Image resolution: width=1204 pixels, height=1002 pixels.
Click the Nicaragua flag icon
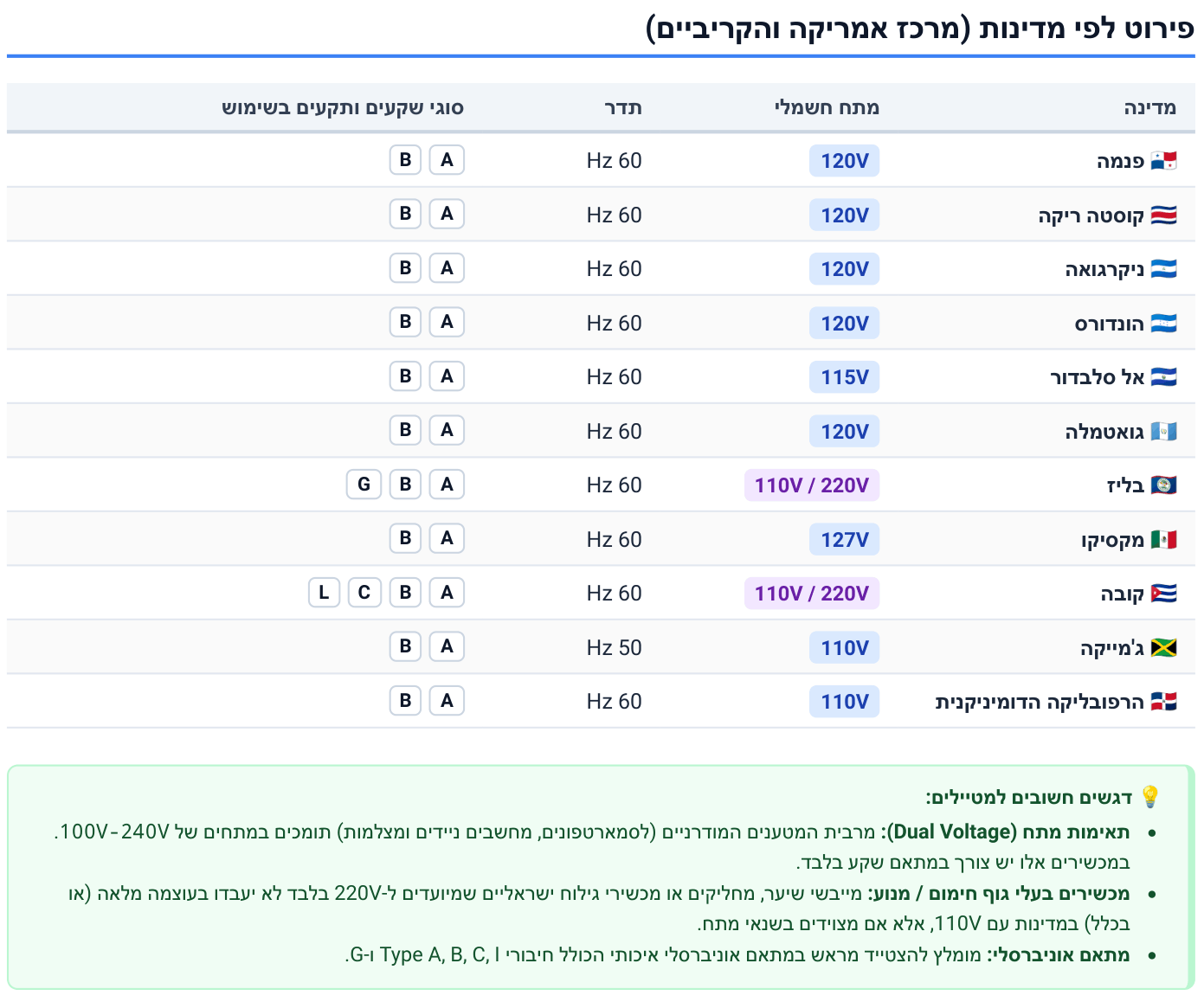[x=1163, y=269]
